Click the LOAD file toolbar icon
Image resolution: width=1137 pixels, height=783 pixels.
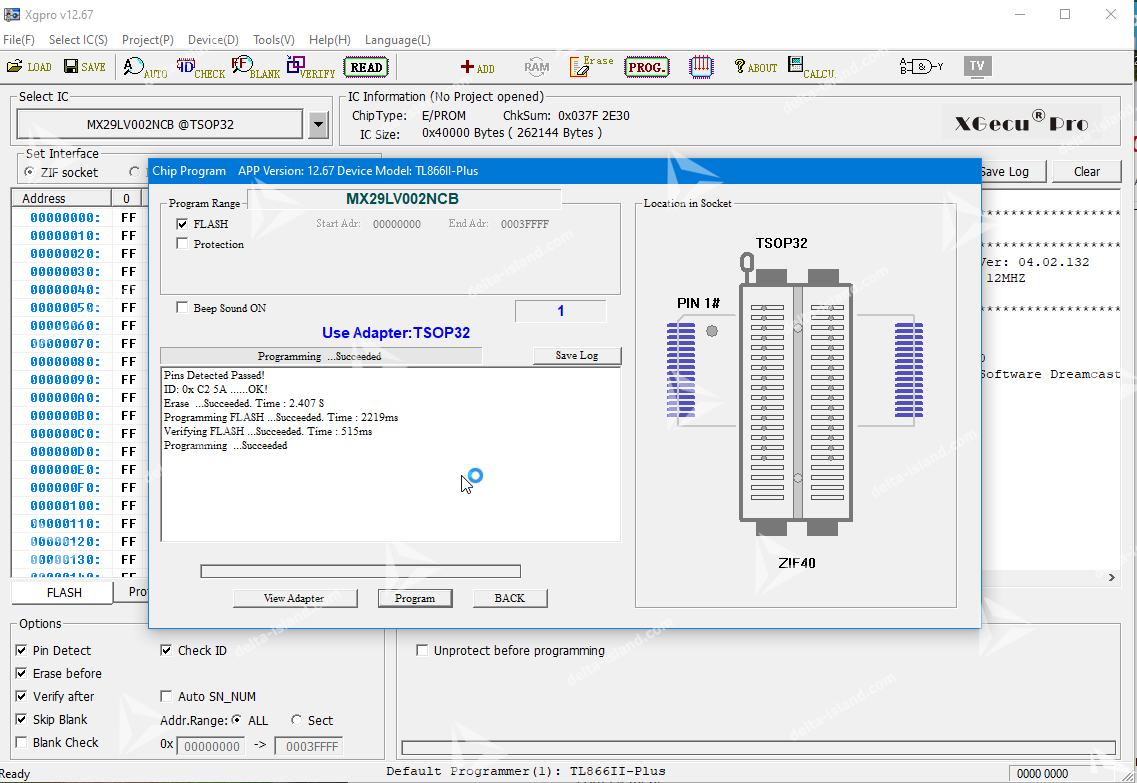coord(29,67)
